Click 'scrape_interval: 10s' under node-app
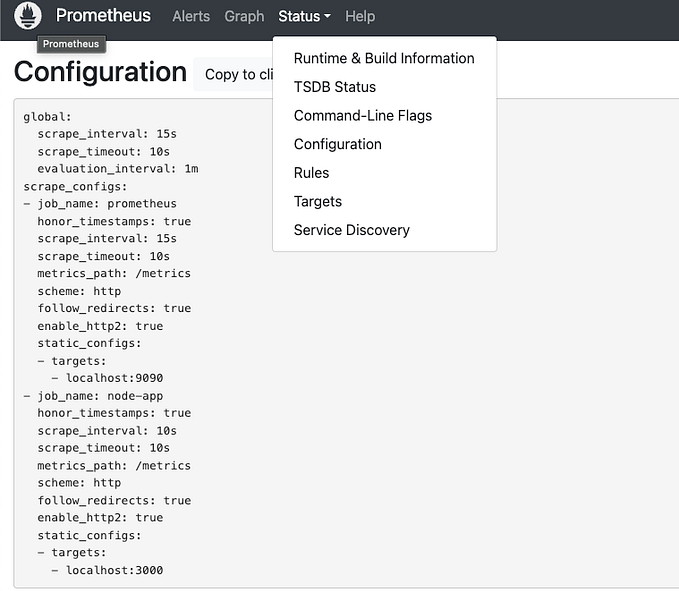The height and width of the screenshot is (591, 679). [107, 431]
